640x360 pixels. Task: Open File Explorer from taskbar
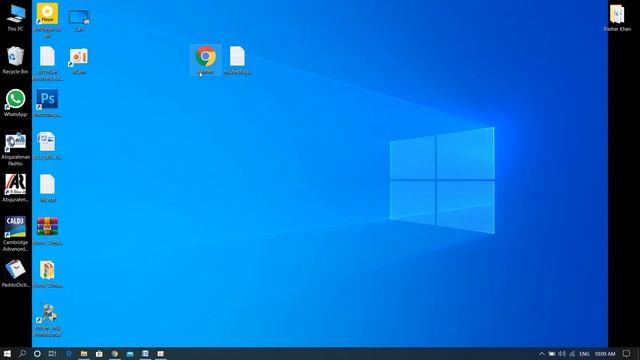84,354
